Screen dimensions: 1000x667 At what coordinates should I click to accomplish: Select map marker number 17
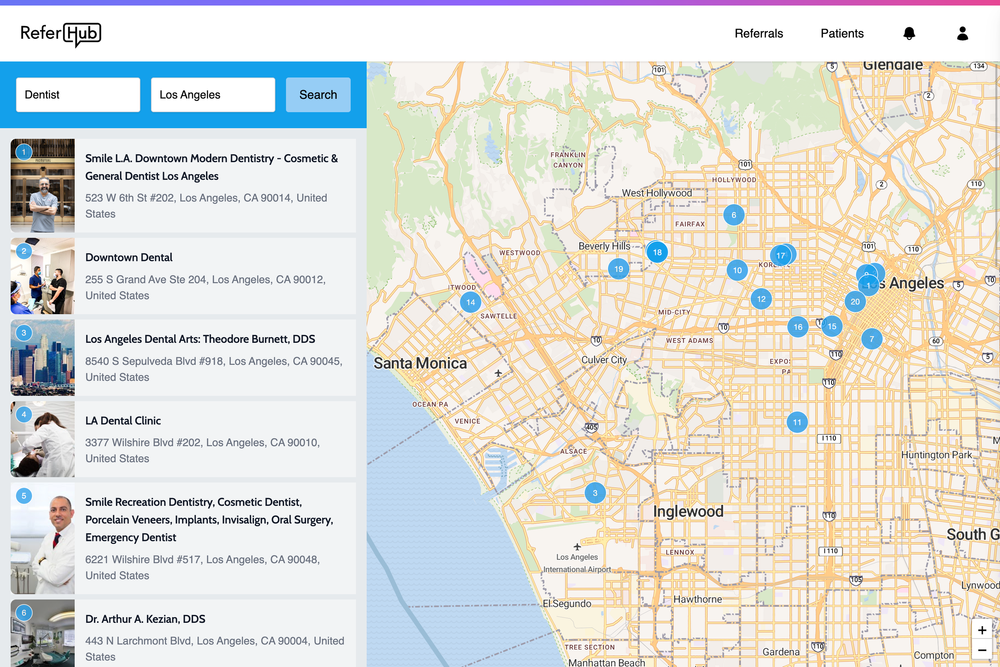(781, 256)
